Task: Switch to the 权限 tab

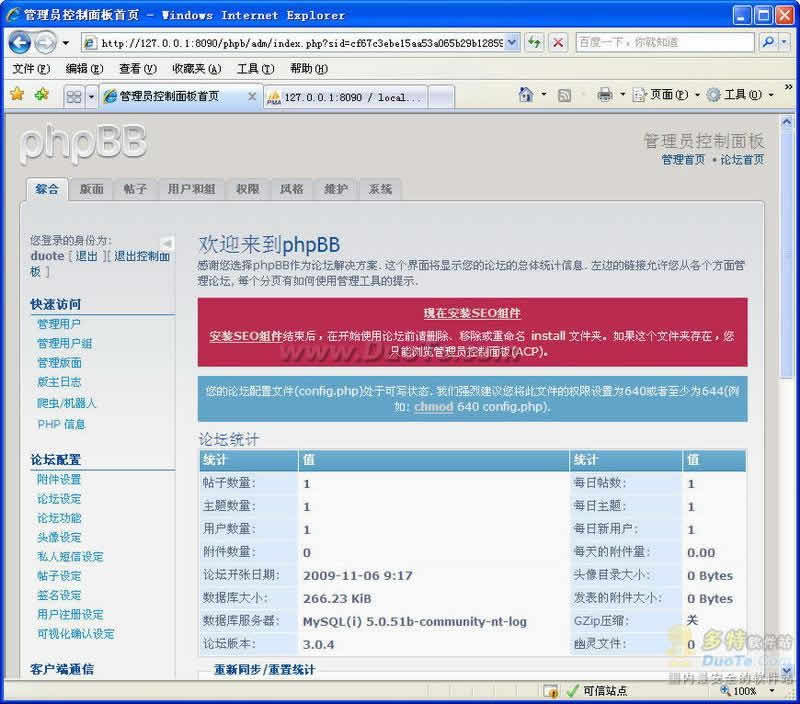Action: pos(247,189)
